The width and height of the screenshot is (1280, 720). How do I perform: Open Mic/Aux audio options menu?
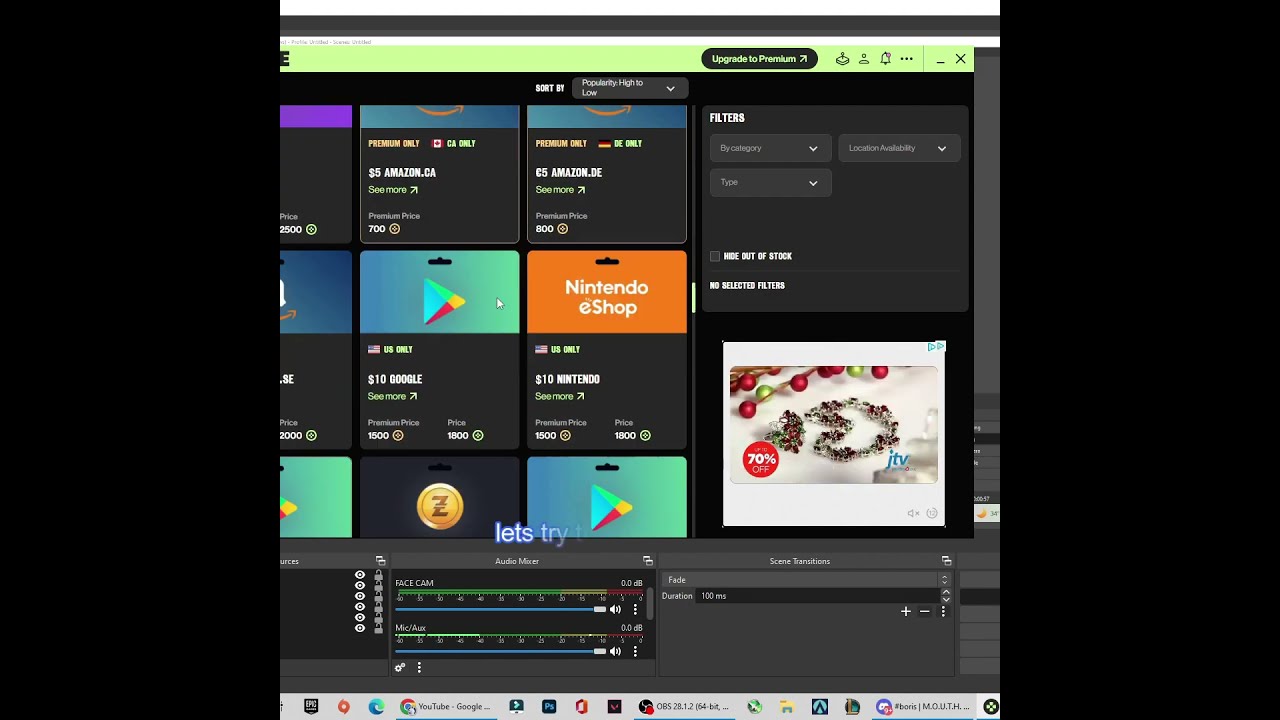tap(635, 651)
